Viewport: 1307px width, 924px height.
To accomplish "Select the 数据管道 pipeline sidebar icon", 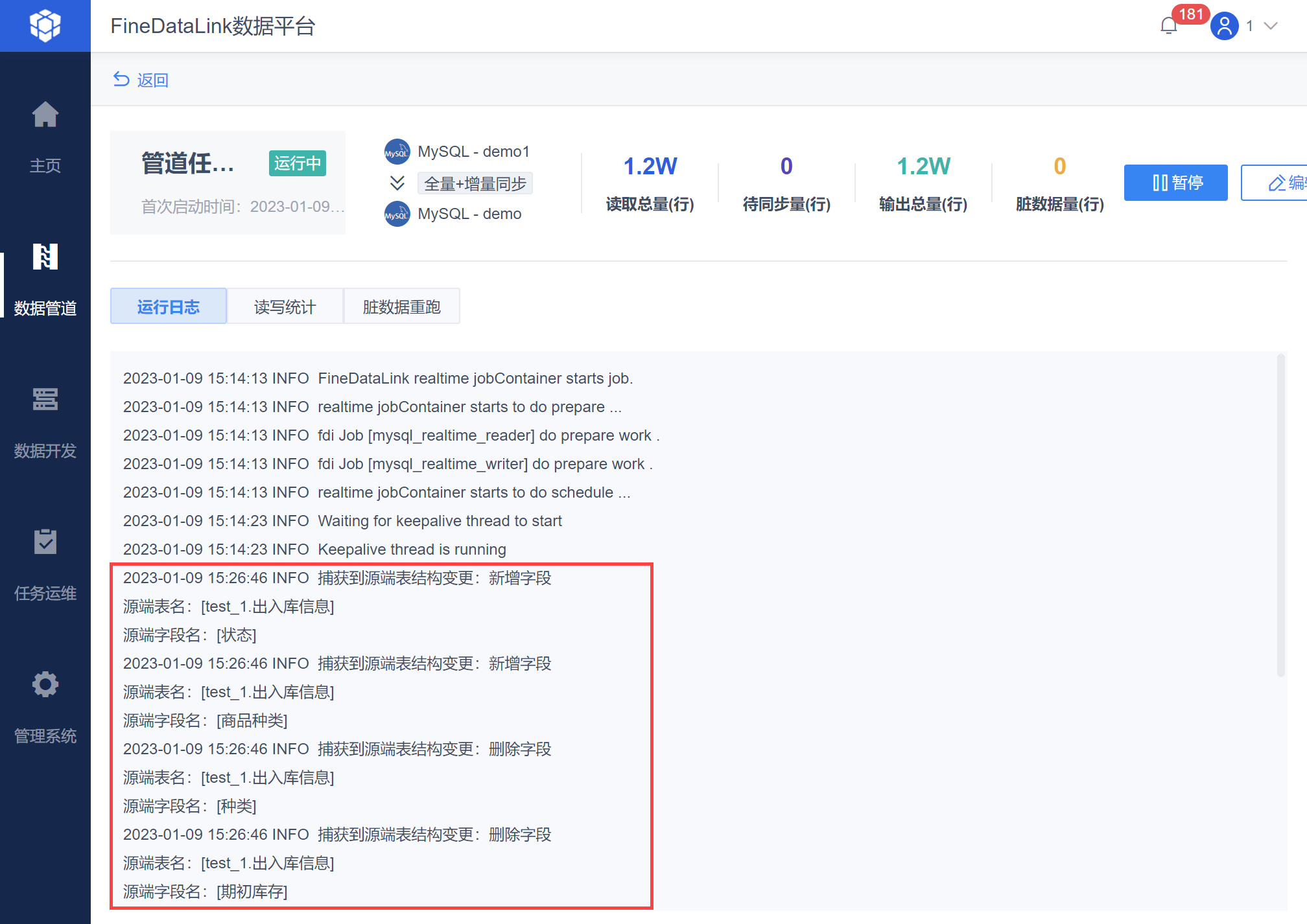I will [x=45, y=257].
